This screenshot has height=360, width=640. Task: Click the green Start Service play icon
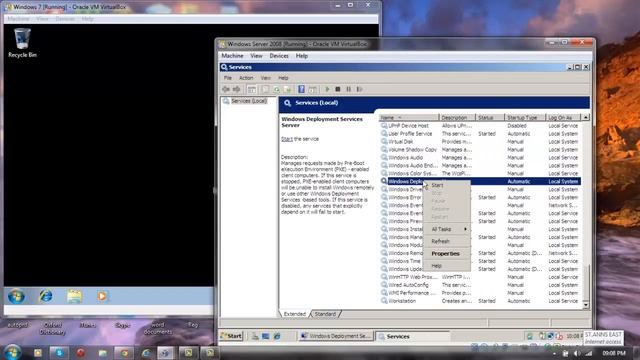coord(327,89)
